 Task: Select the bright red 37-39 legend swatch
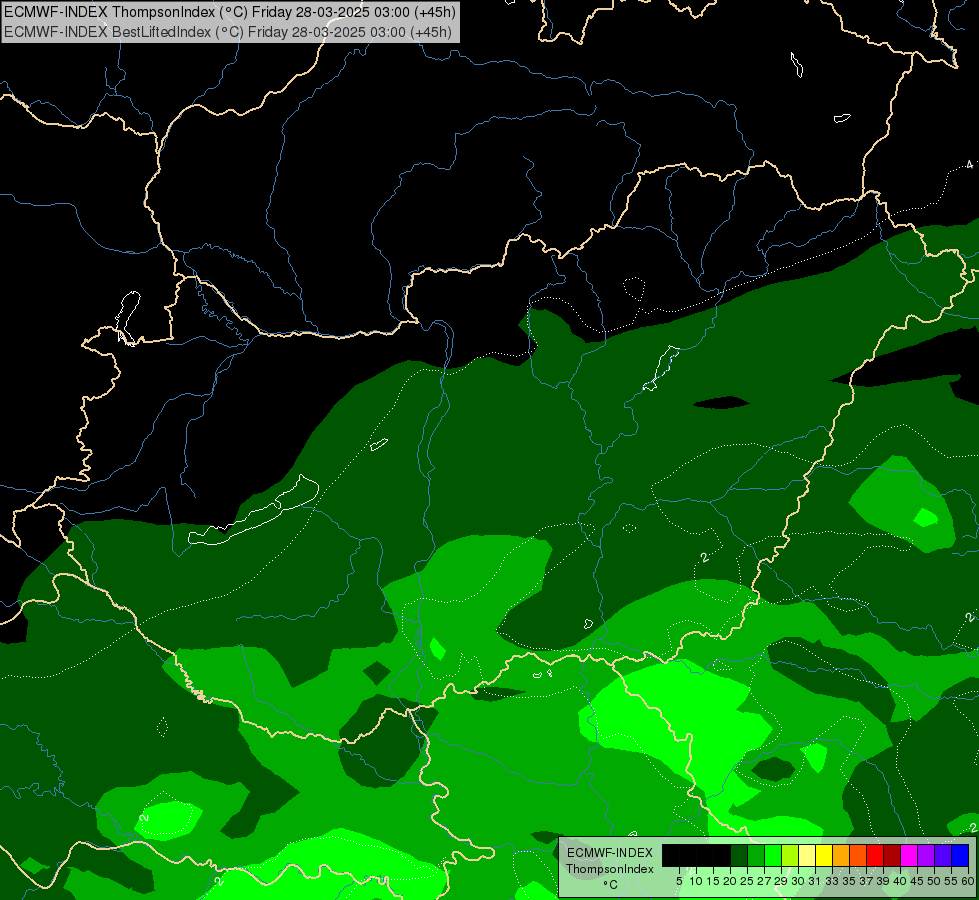875,855
